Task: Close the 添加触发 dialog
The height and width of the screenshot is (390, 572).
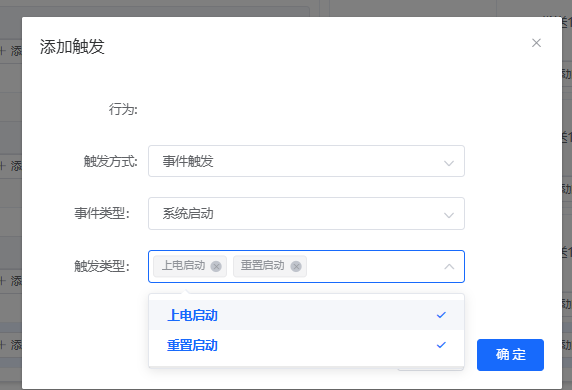Action: [x=536, y=43]
